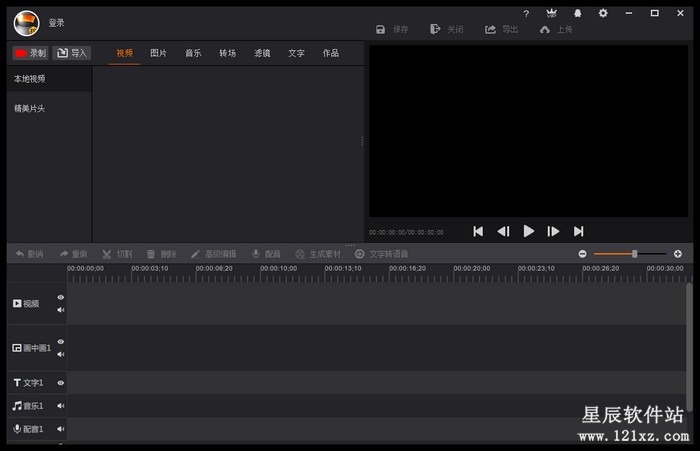Step forward one frame

coord(553,231)
